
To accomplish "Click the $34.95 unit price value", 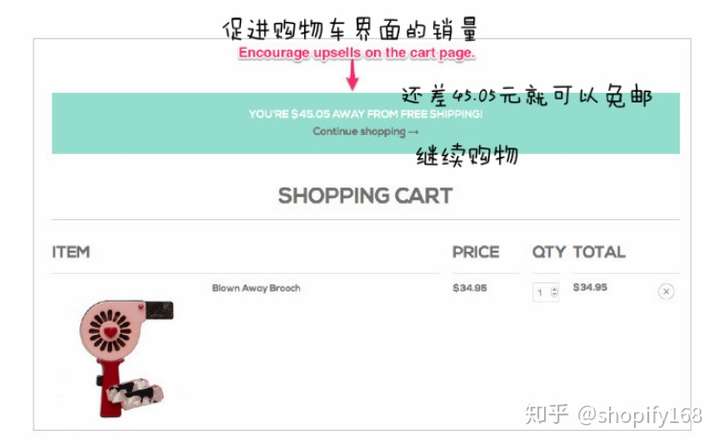I will (x=469, y=288).
